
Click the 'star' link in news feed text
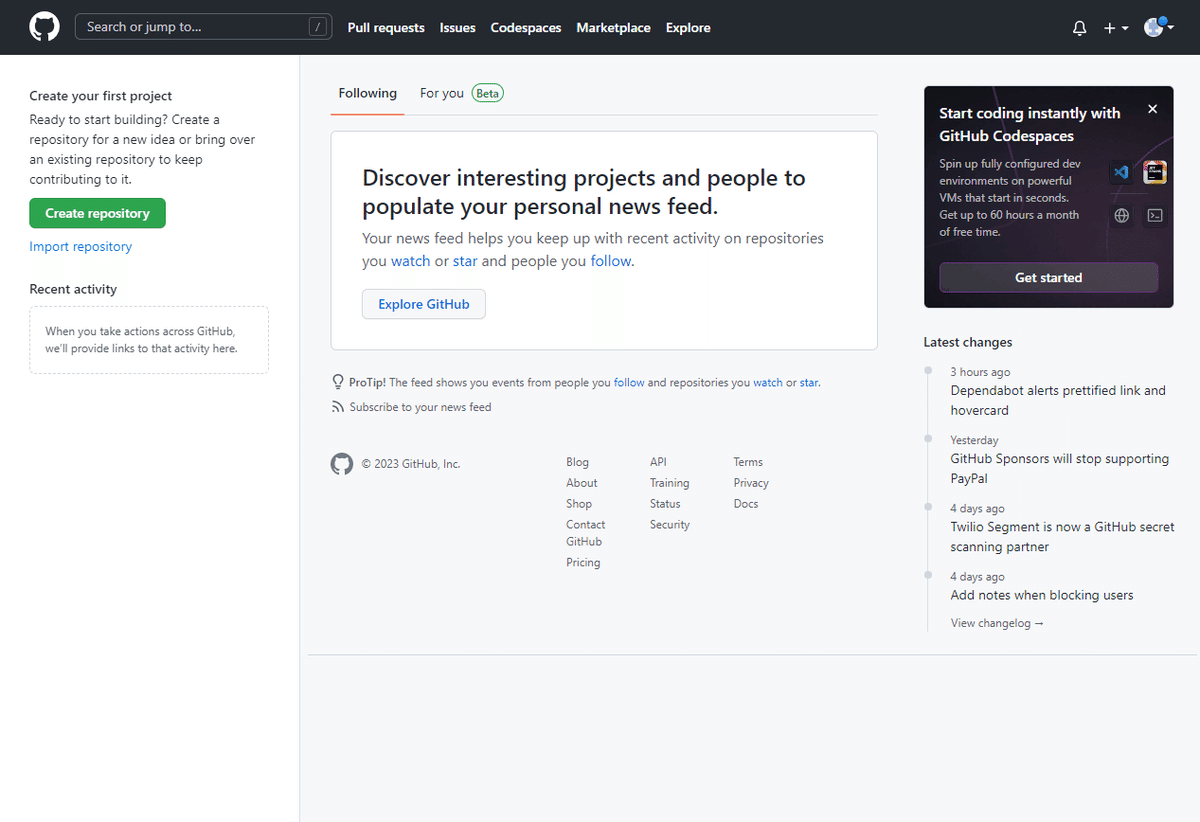coord(465,261)
